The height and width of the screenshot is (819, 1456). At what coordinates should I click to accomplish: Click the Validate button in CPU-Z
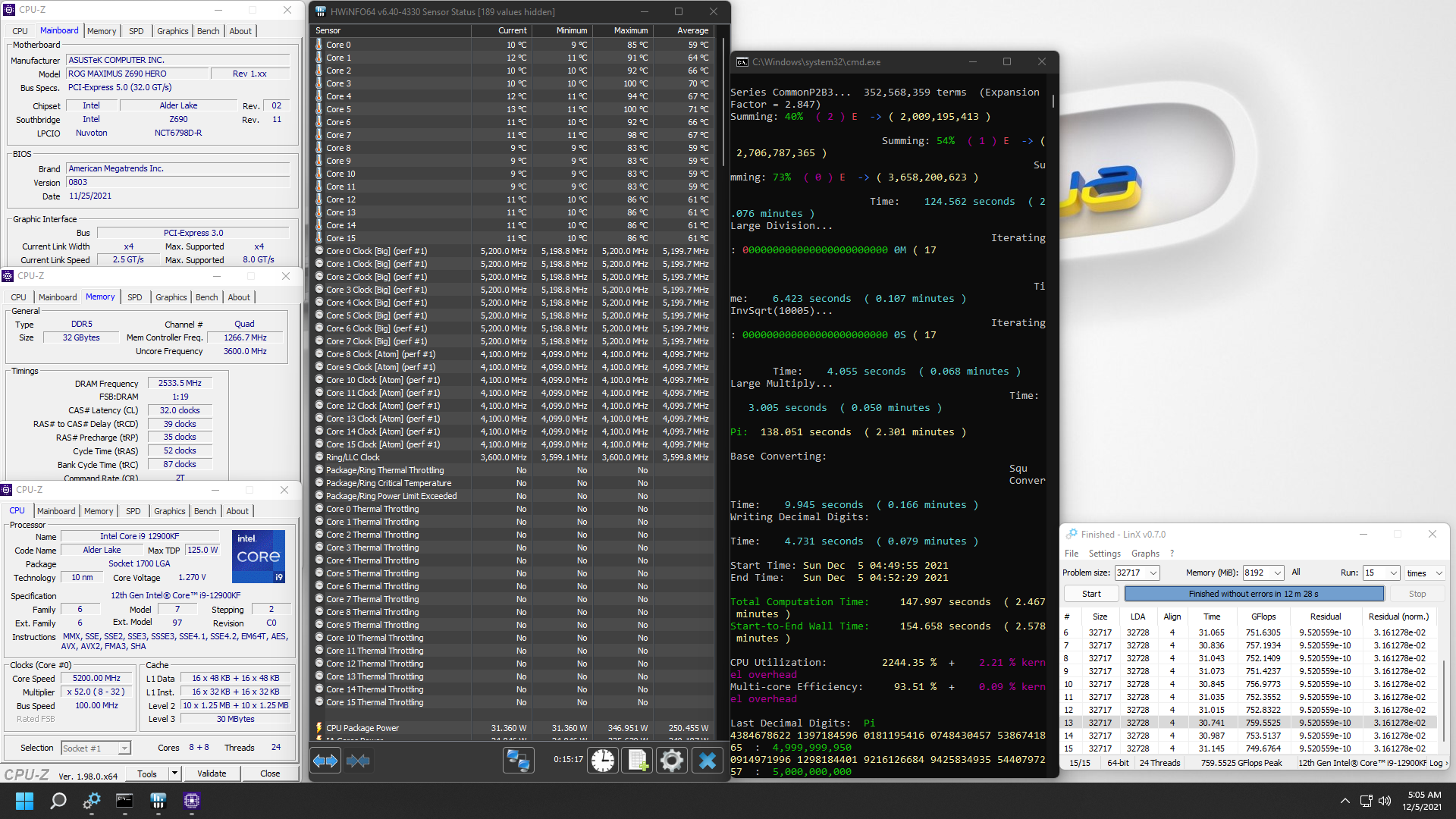[212, 773]
